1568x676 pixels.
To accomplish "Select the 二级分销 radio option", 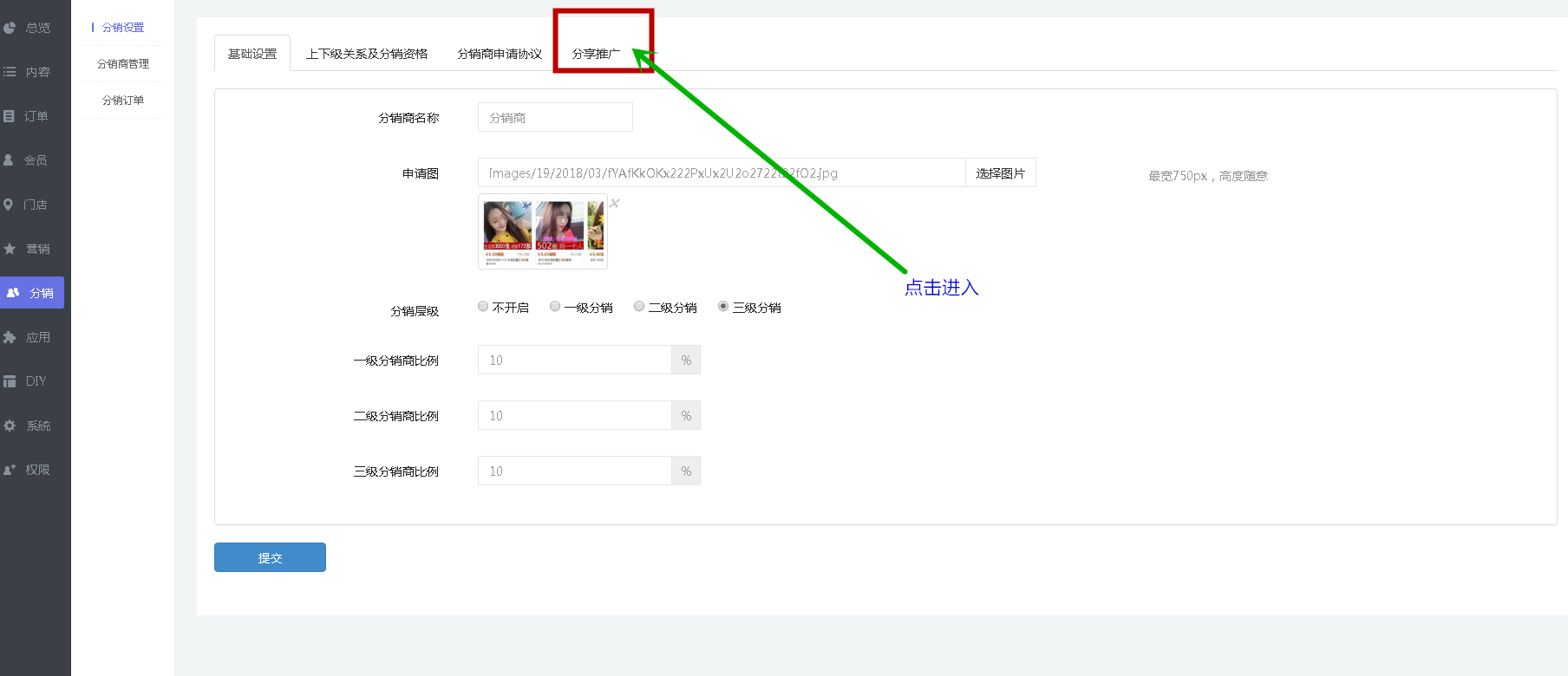I will 639,306.
